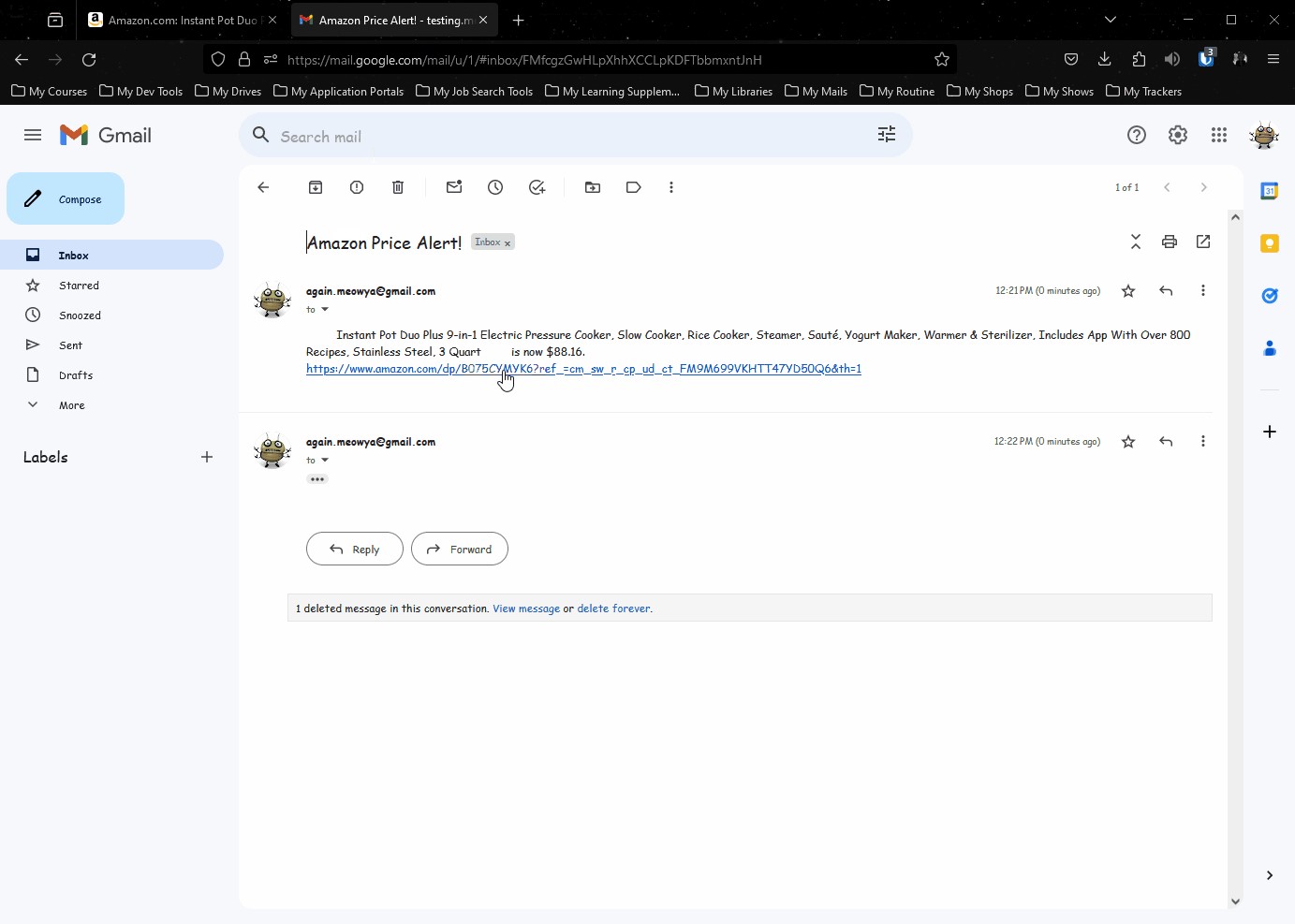Open My Shops bookmark folder
The image size is (1295, 924).
979,91
